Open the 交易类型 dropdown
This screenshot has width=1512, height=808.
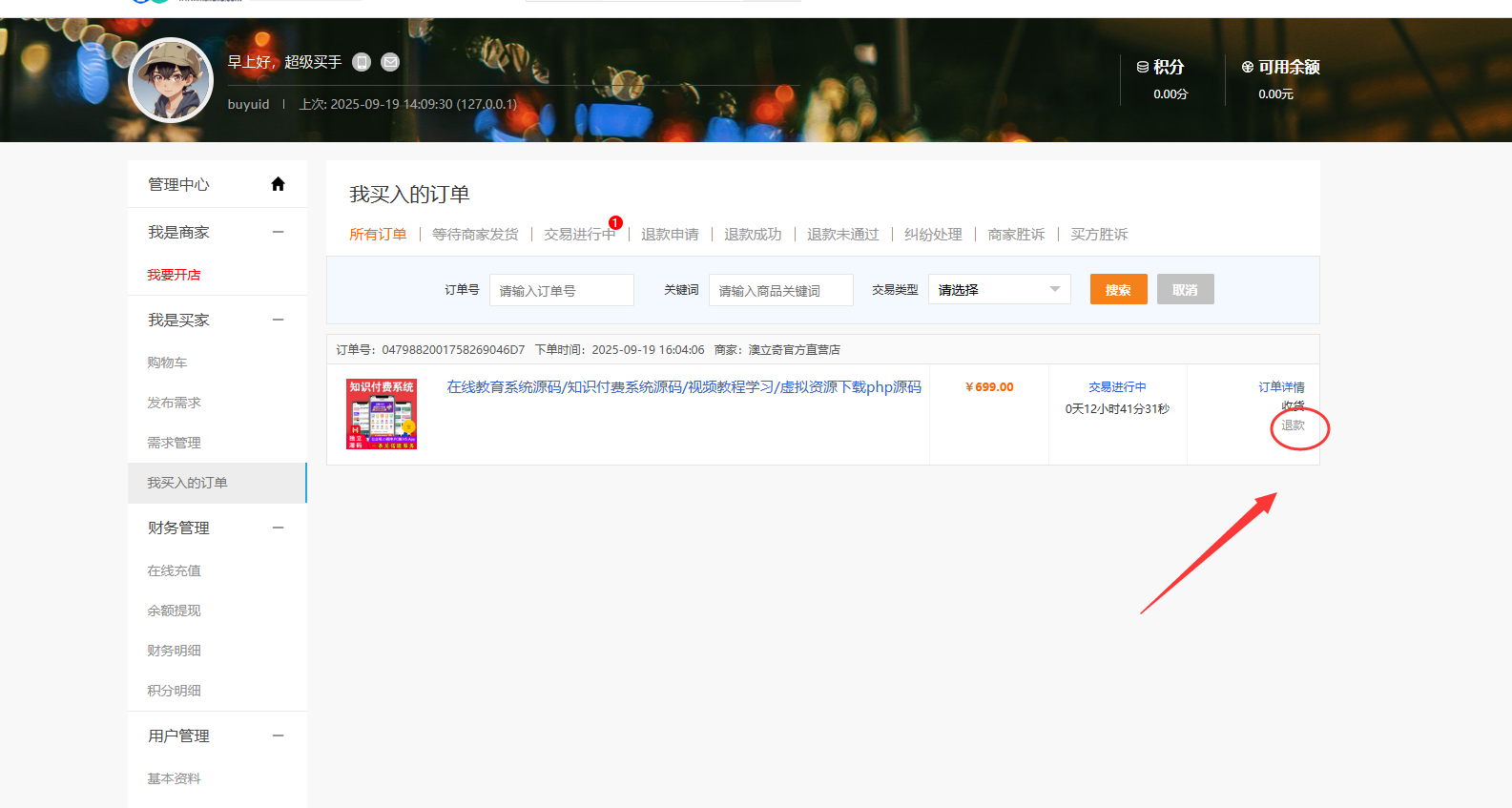[999, 290]
